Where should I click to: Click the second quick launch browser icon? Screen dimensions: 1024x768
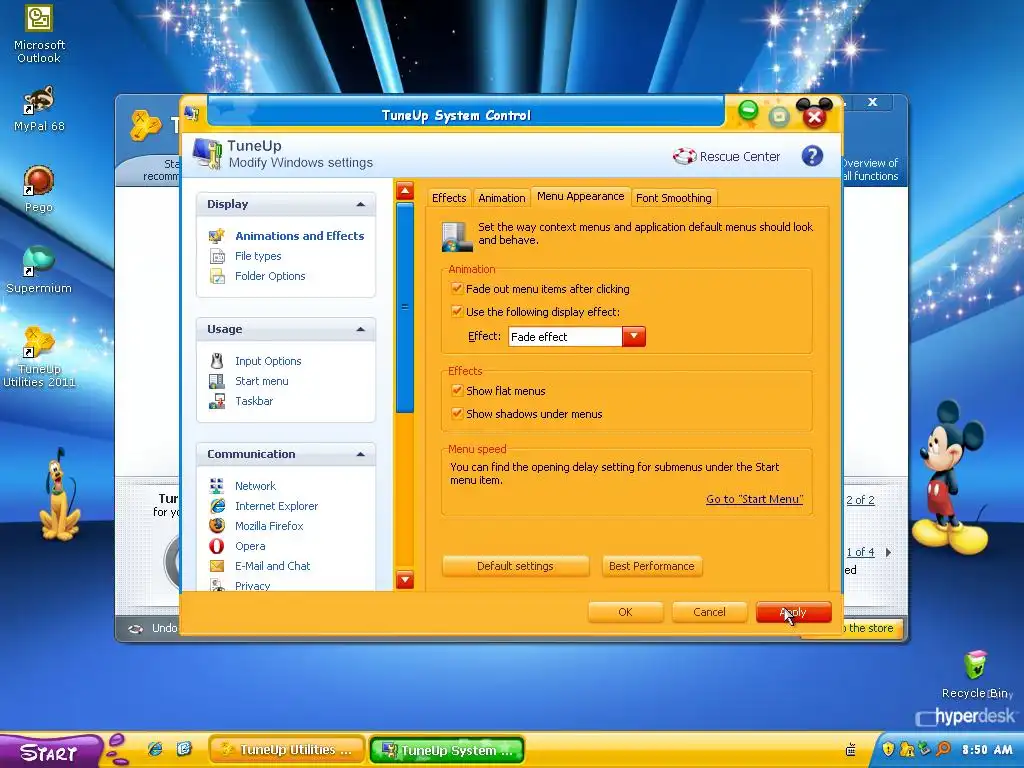[x=184, y=748]
